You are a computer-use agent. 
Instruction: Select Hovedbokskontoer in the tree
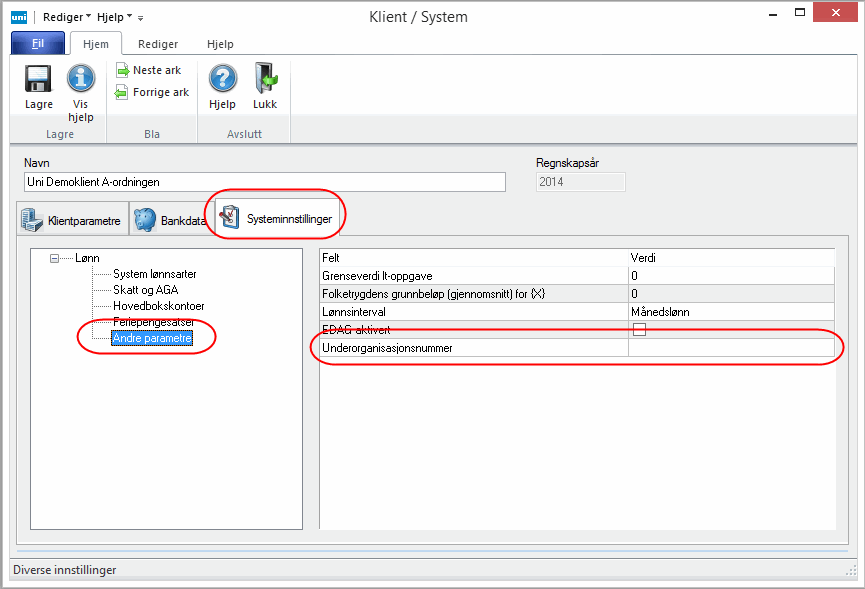158,306
